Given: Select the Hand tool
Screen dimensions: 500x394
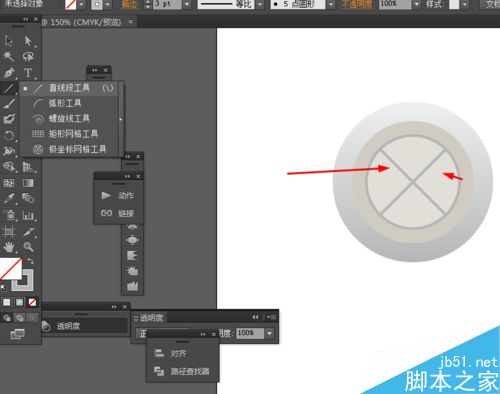Looking at the screenshot, I should [9, 247].
